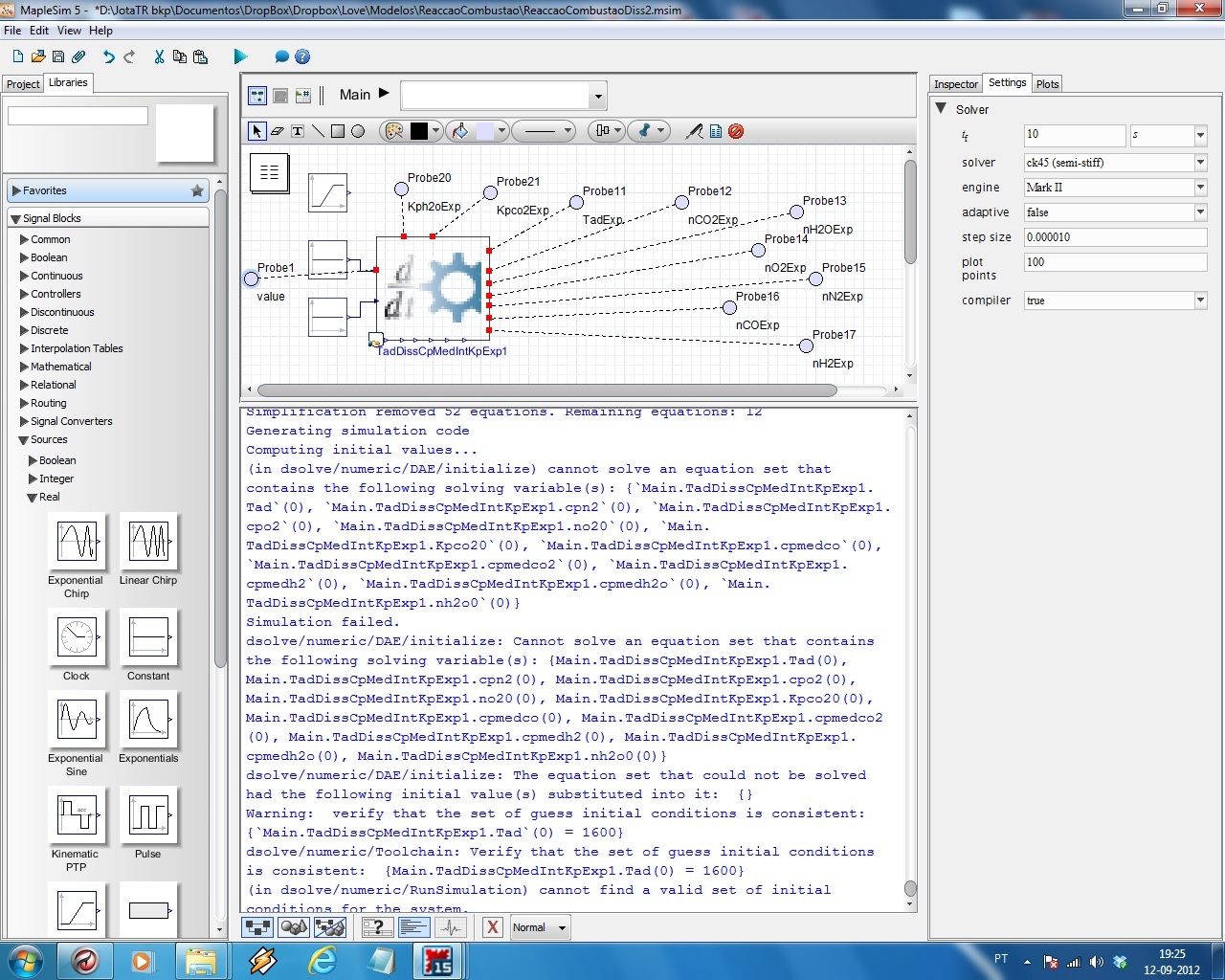
Task: Switch to the Project tab
Action: coord(23,84)
